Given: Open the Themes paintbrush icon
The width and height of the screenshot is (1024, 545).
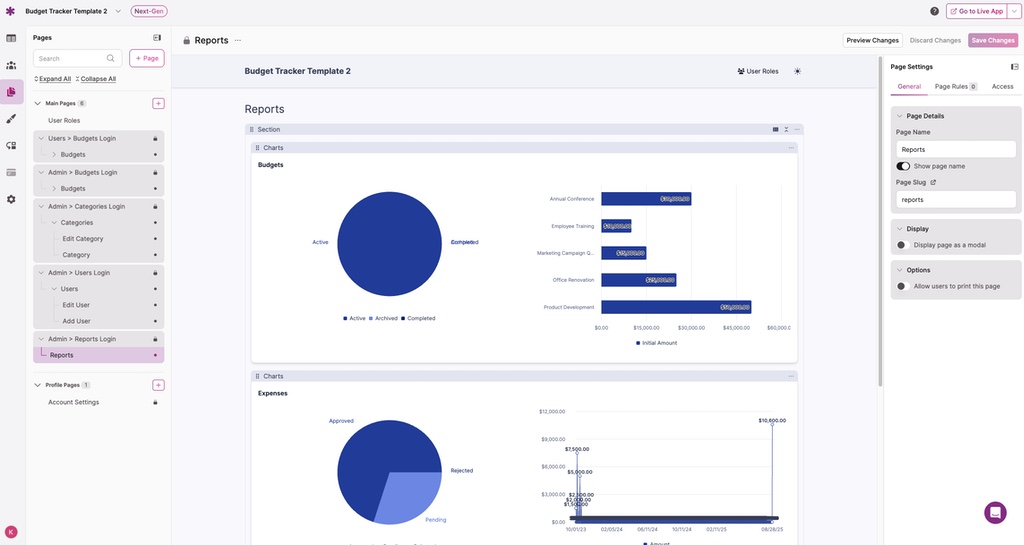Looking at the screenshot, I should pyautogui.click(x=11, y=119).
